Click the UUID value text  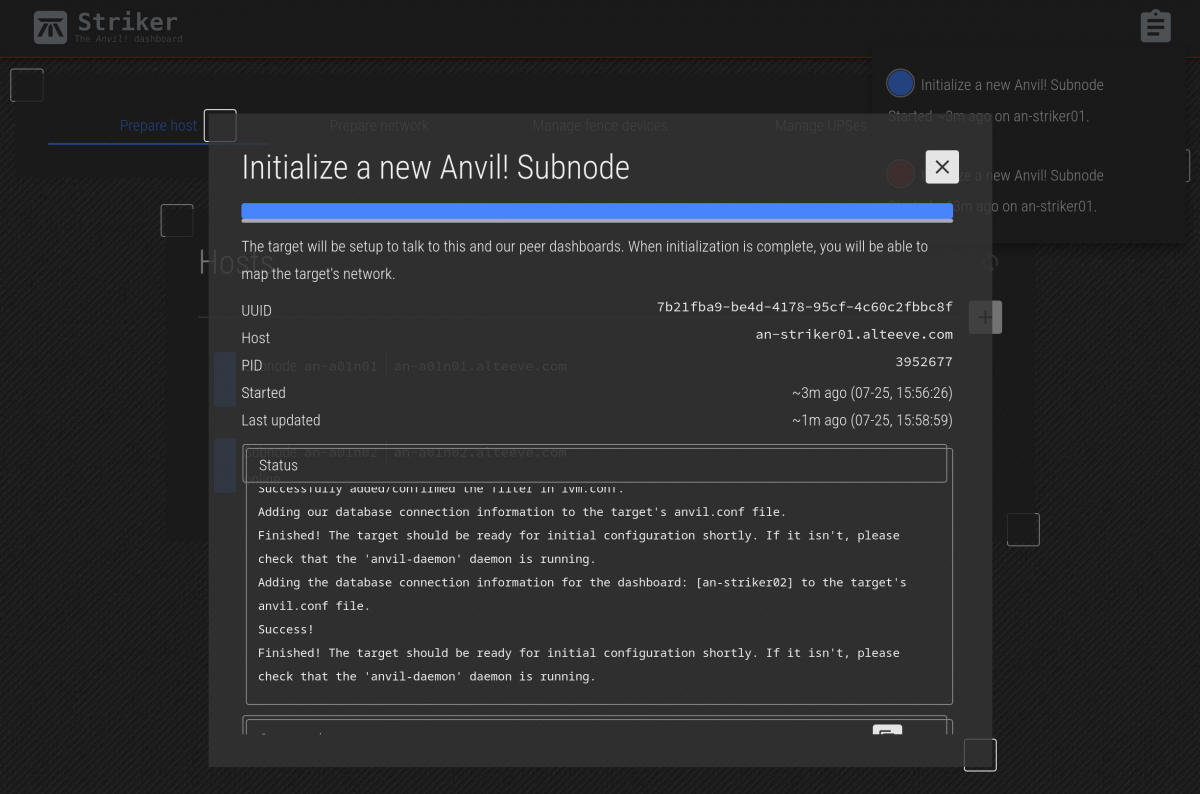(804, 307)
